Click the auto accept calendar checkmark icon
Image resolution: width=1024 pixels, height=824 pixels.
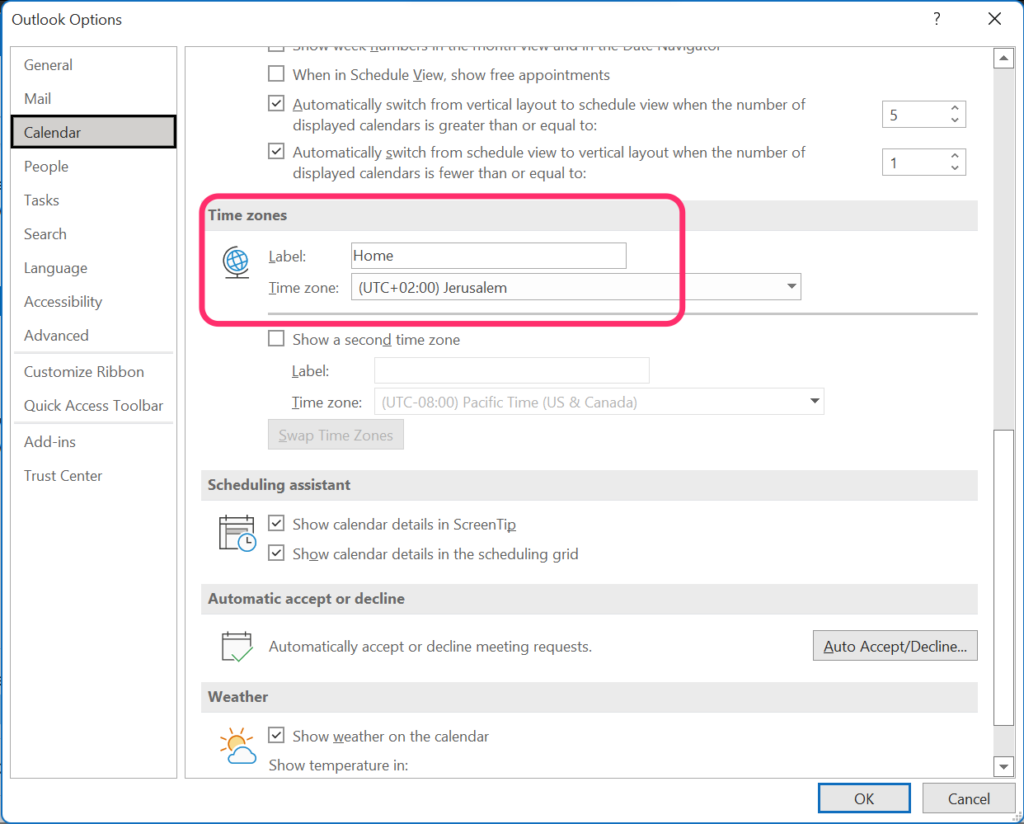(x=237, y=646)
